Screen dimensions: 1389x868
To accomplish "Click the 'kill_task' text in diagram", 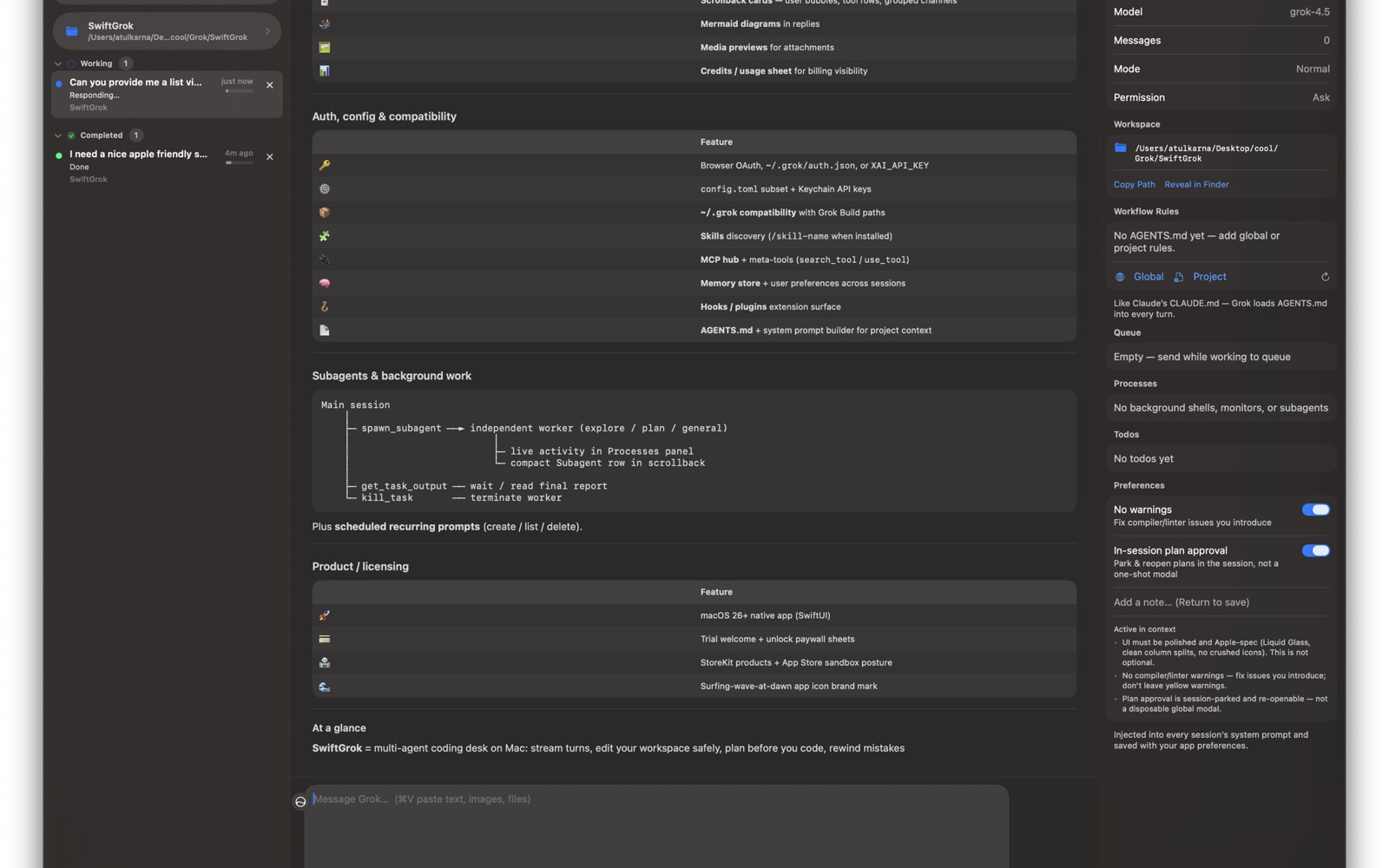I will tap(386, 497).
